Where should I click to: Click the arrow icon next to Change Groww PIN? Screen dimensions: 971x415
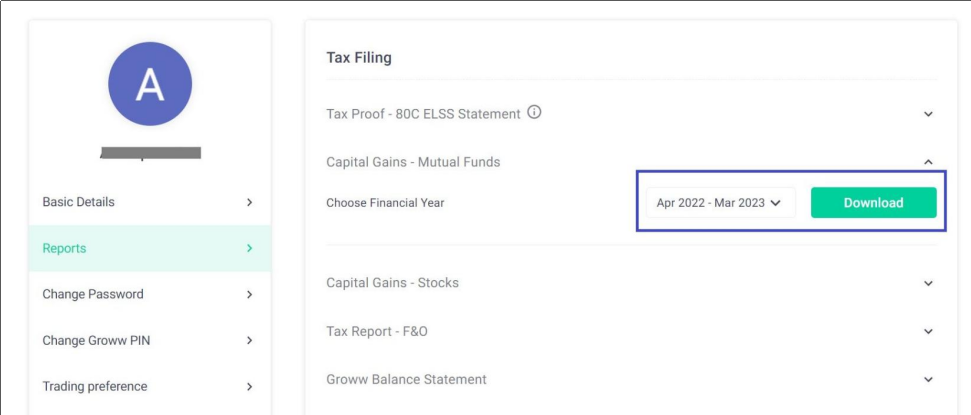pyautogui.click(x=250, y=341)
